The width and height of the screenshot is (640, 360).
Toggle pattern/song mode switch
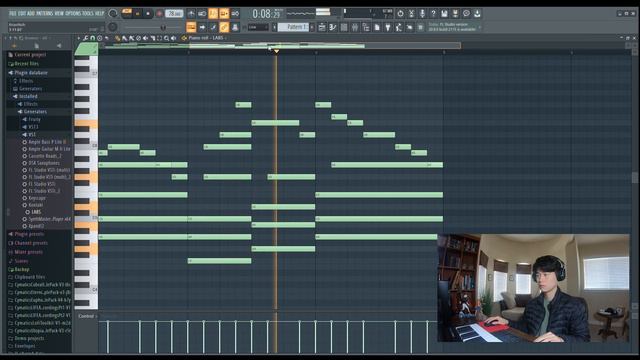[127, 13]
